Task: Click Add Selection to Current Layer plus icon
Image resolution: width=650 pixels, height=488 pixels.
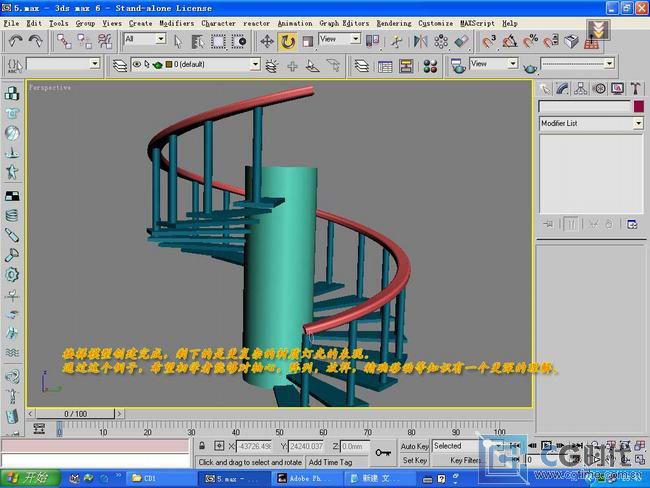Action: (x=292, y=66)
